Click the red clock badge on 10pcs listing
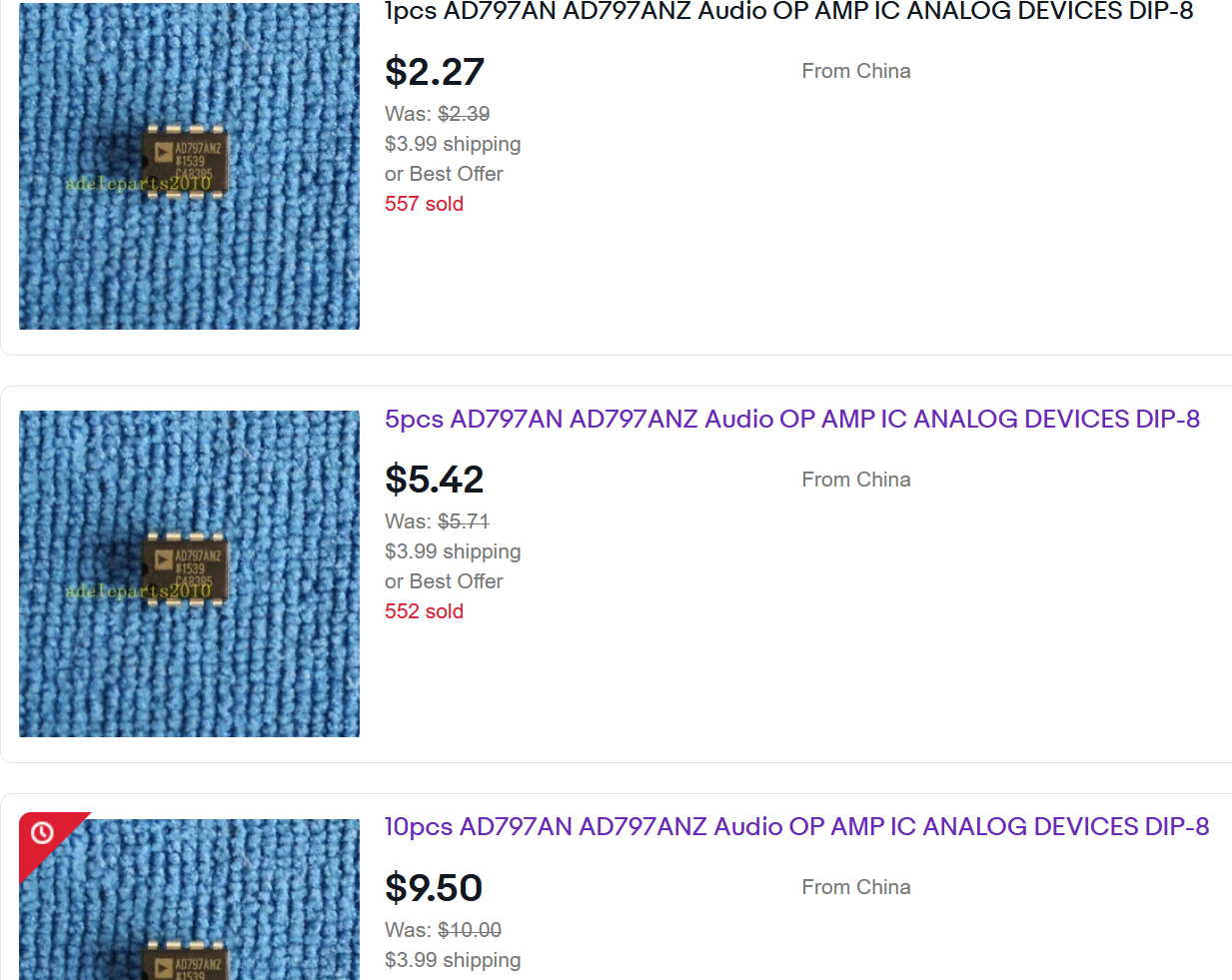 coord(42,832)
